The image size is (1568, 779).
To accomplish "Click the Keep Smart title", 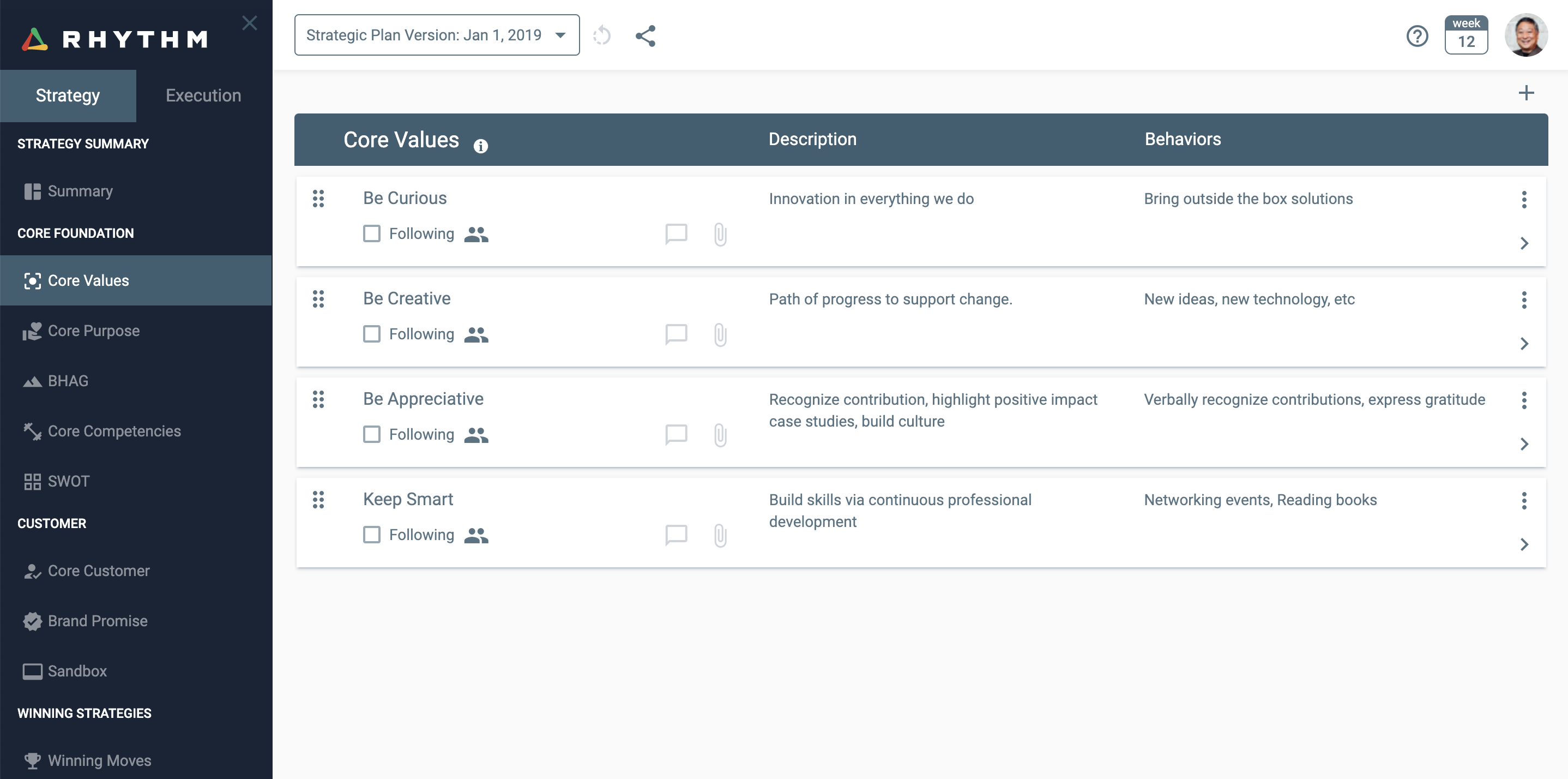I will pos(408,500).
